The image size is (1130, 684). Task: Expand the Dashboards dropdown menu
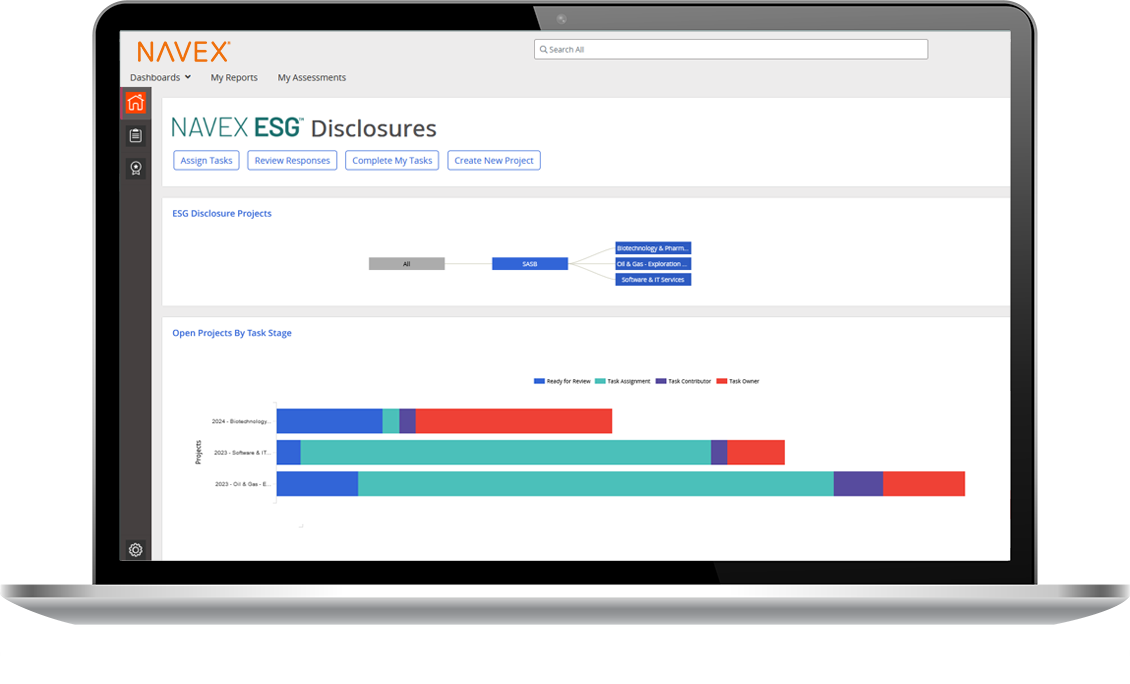pyautogui.click(x=160, y=77)
